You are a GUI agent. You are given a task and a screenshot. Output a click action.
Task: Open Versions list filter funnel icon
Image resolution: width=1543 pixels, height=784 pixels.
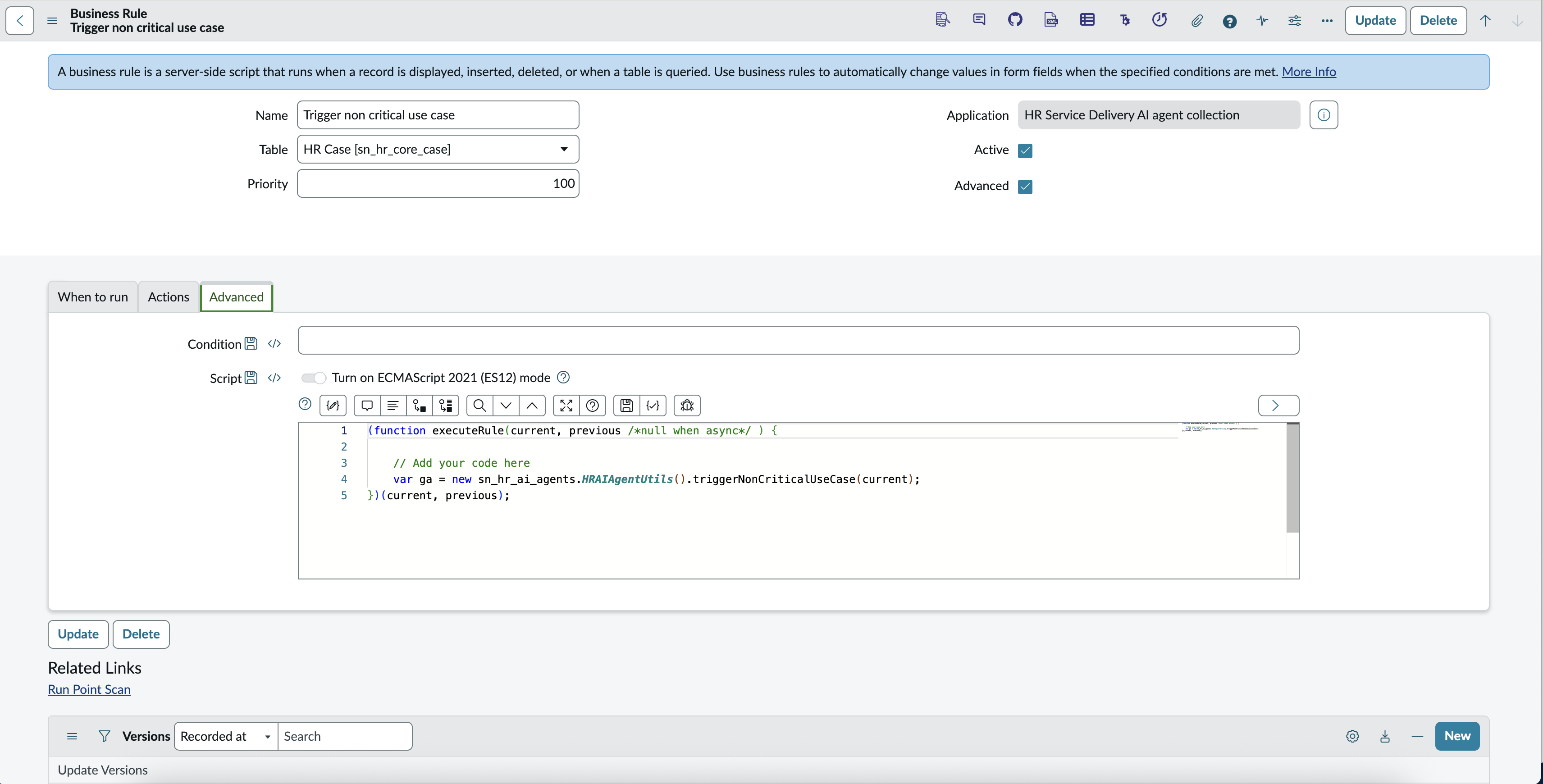104,737
